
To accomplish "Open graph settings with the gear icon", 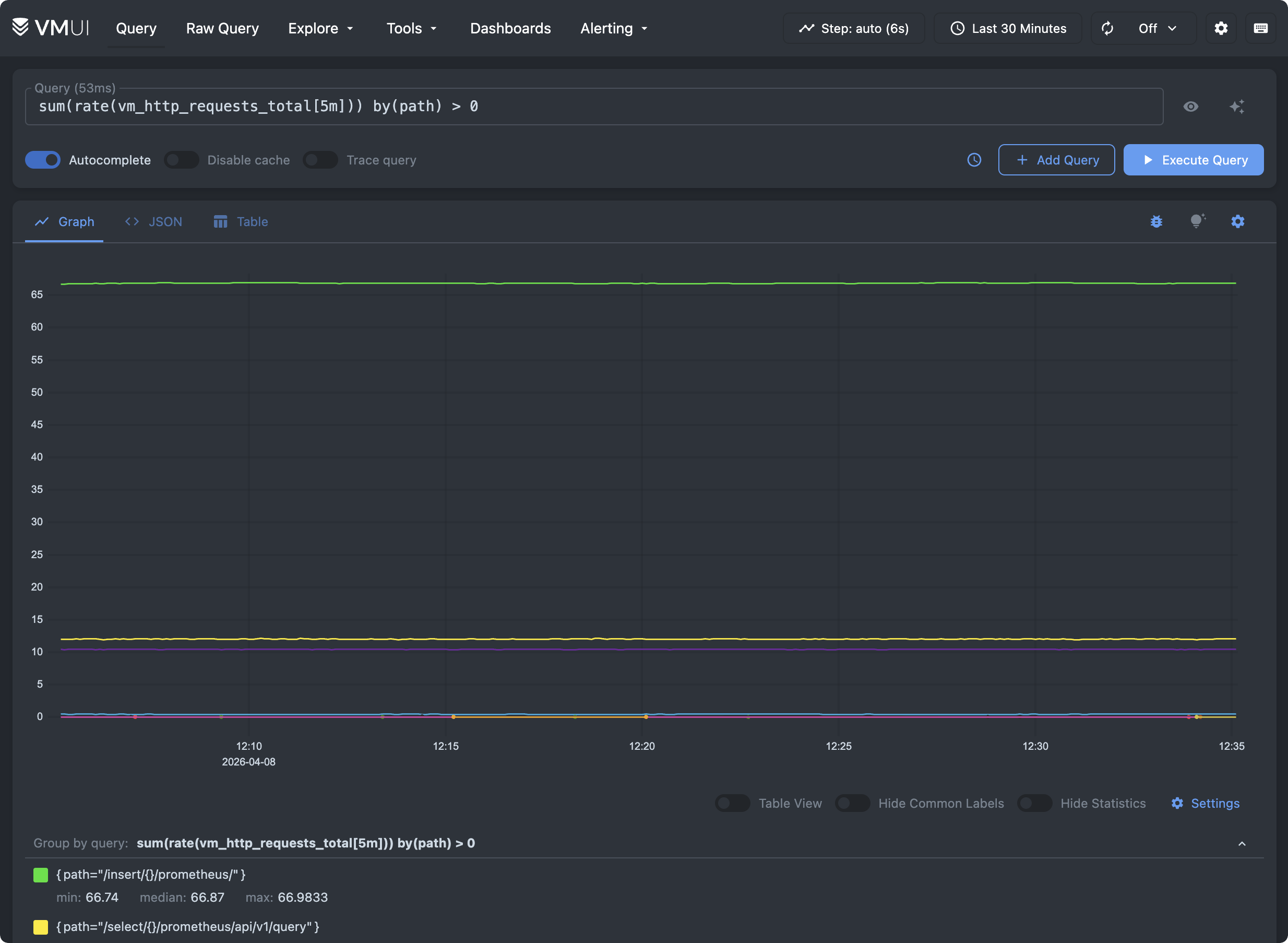I will 1237,221.
